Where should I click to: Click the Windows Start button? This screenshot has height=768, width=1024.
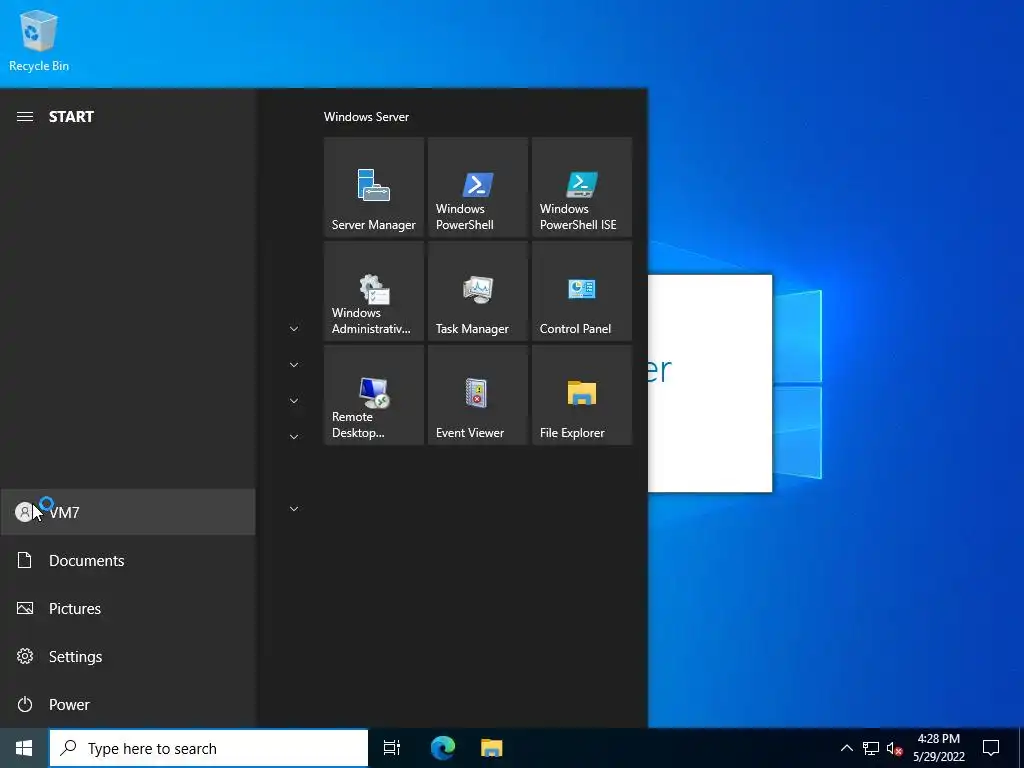(x=24, y=748)
